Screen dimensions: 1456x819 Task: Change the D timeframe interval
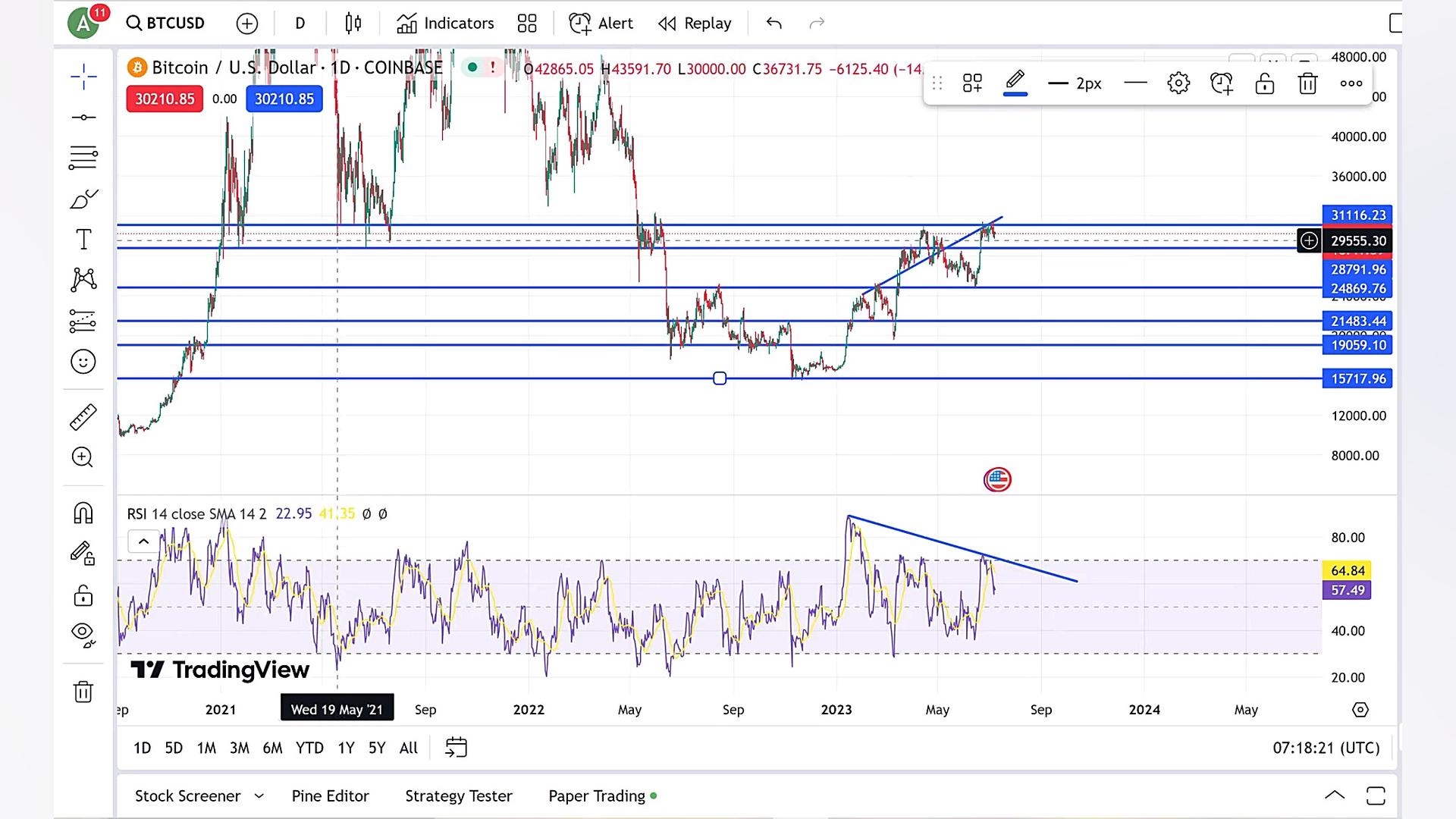pos(300,24)
